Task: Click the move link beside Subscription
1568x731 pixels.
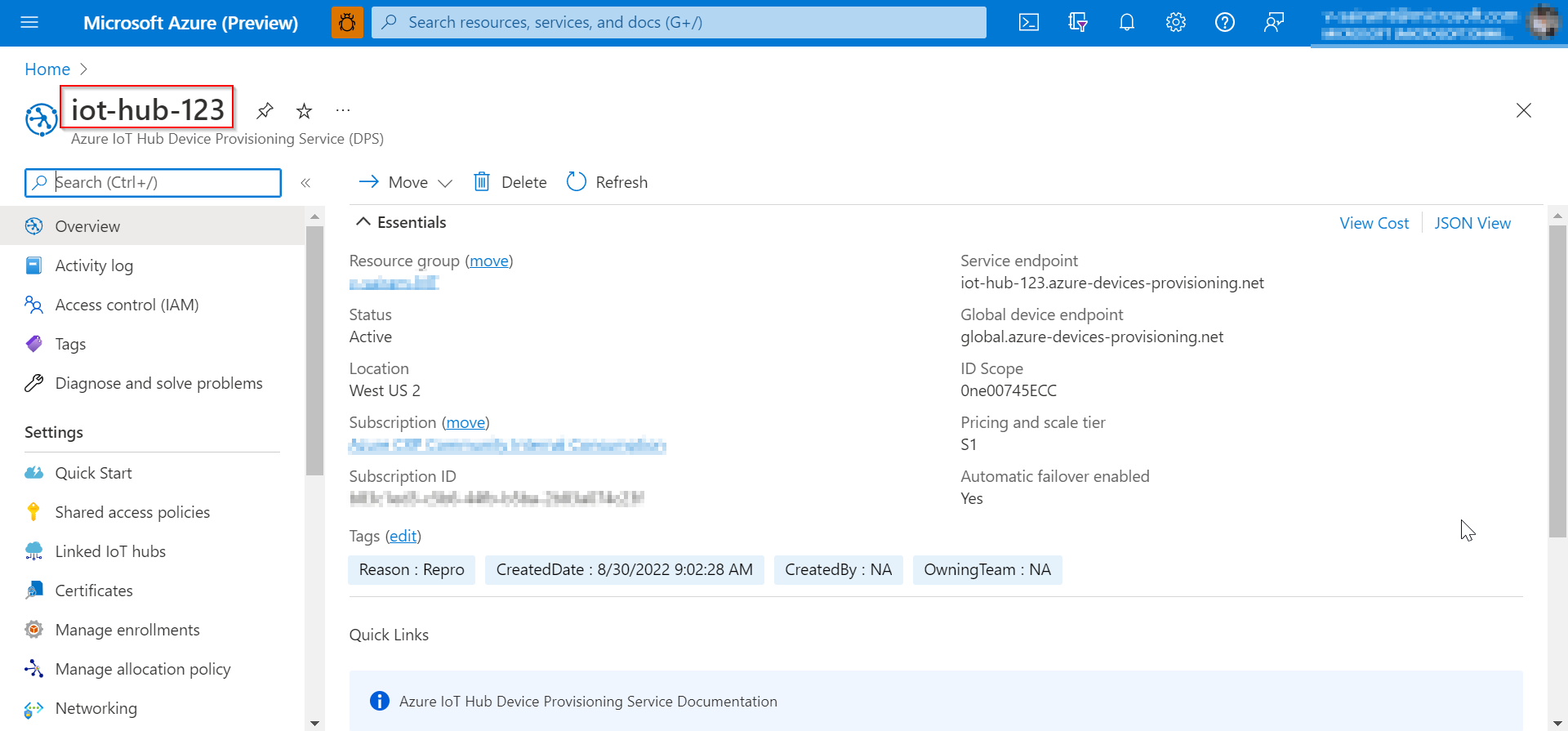Action: pos(465,422)
